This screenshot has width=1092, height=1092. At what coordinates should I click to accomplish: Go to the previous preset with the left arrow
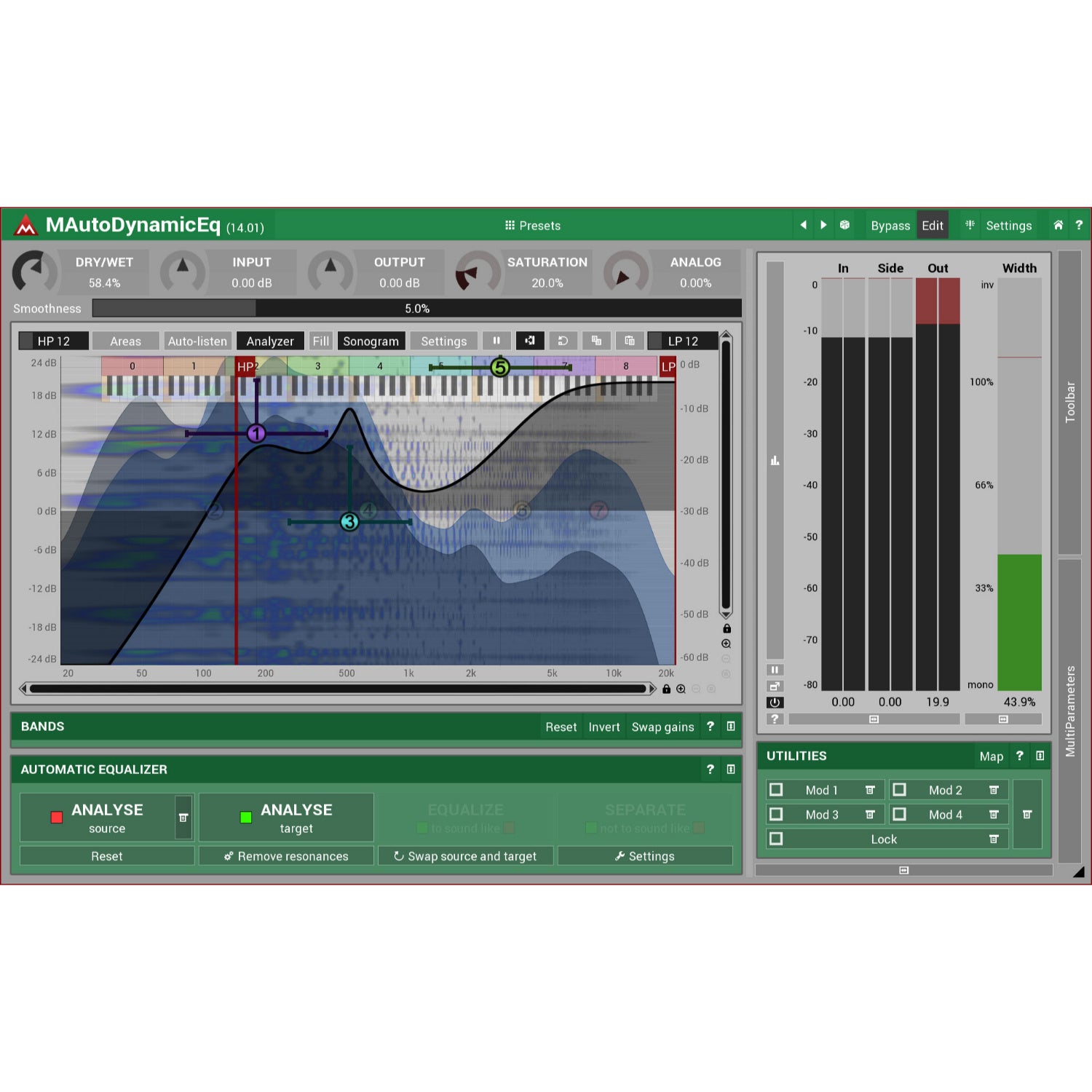pyautogui.click(x=804, y=225)
